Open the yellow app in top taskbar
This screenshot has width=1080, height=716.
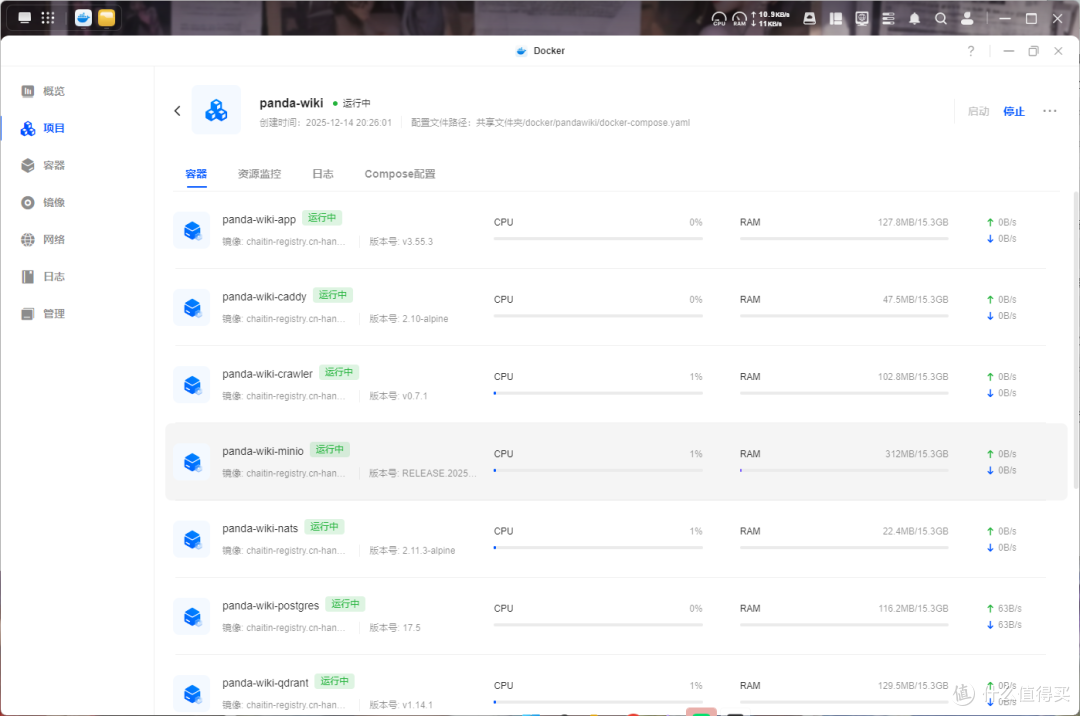tap(107, 18)
